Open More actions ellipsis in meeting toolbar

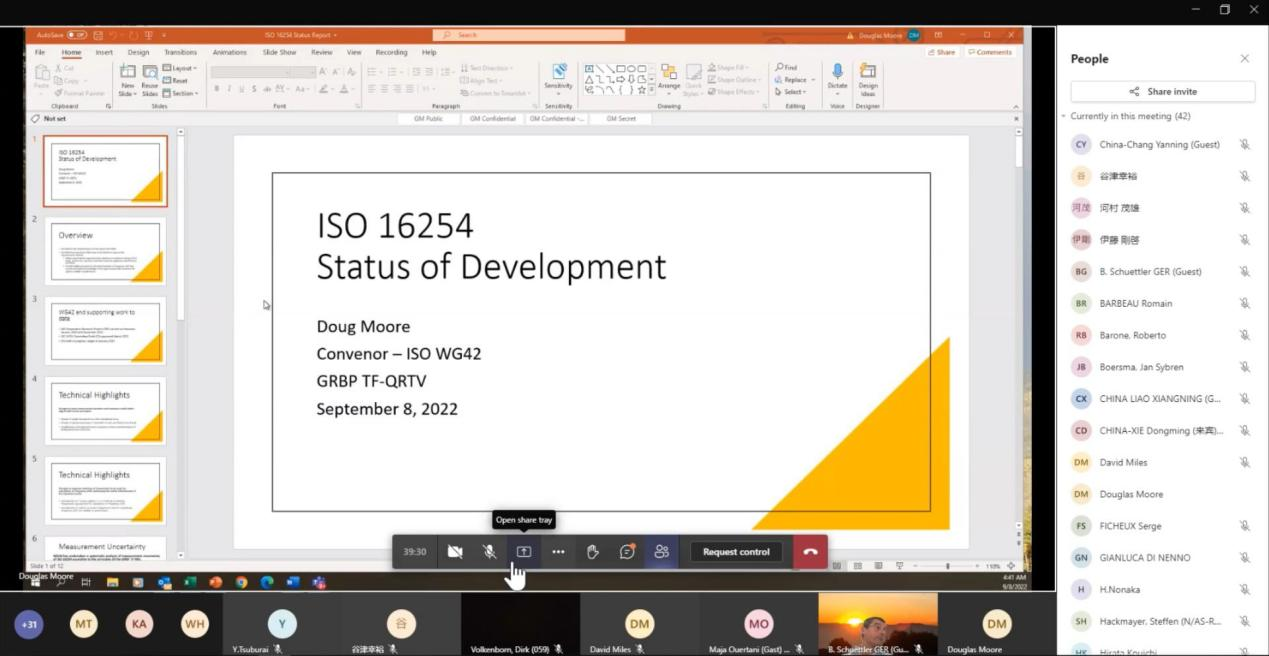[558, 552]
